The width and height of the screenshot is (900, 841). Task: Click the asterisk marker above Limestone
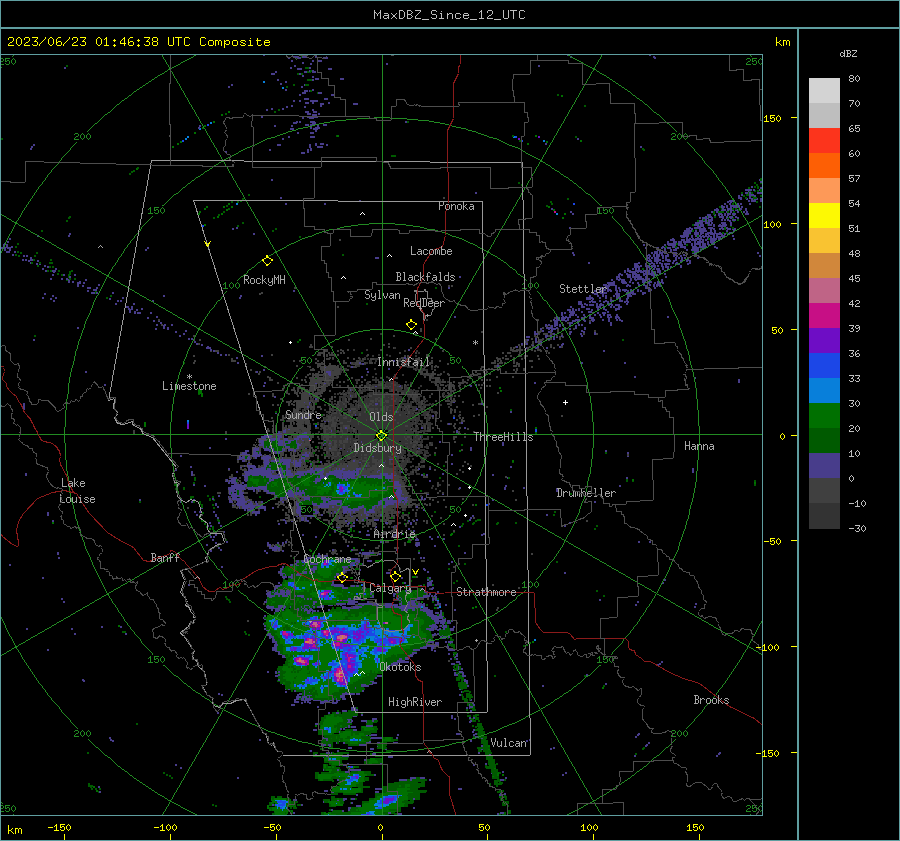189,377
